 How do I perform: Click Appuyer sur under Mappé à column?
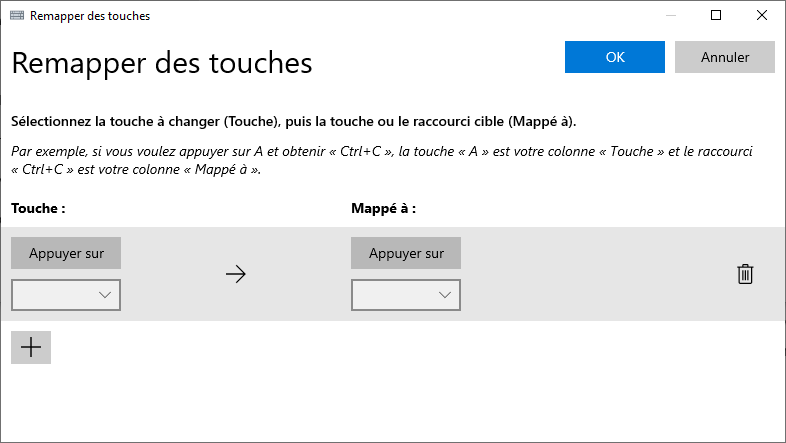click(x=406, y=253)
